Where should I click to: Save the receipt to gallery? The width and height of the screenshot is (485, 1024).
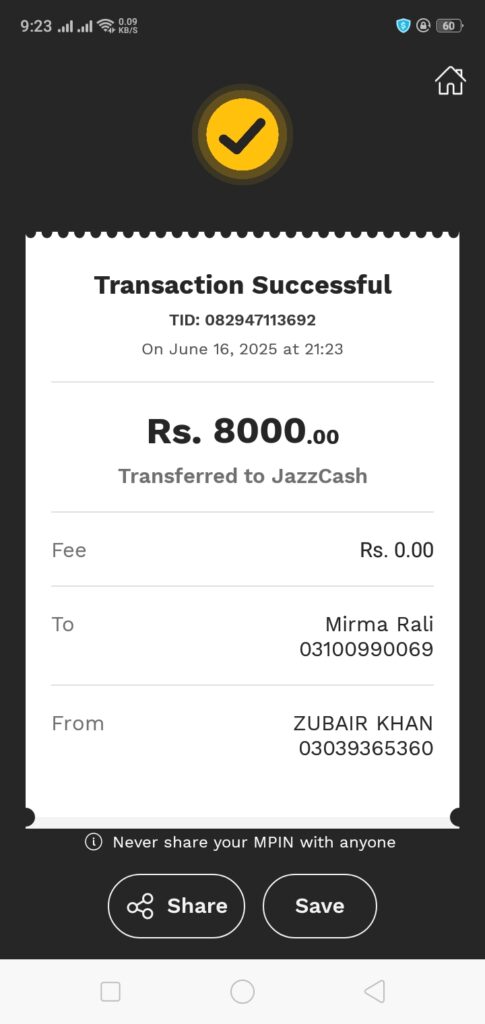(320, 906)
